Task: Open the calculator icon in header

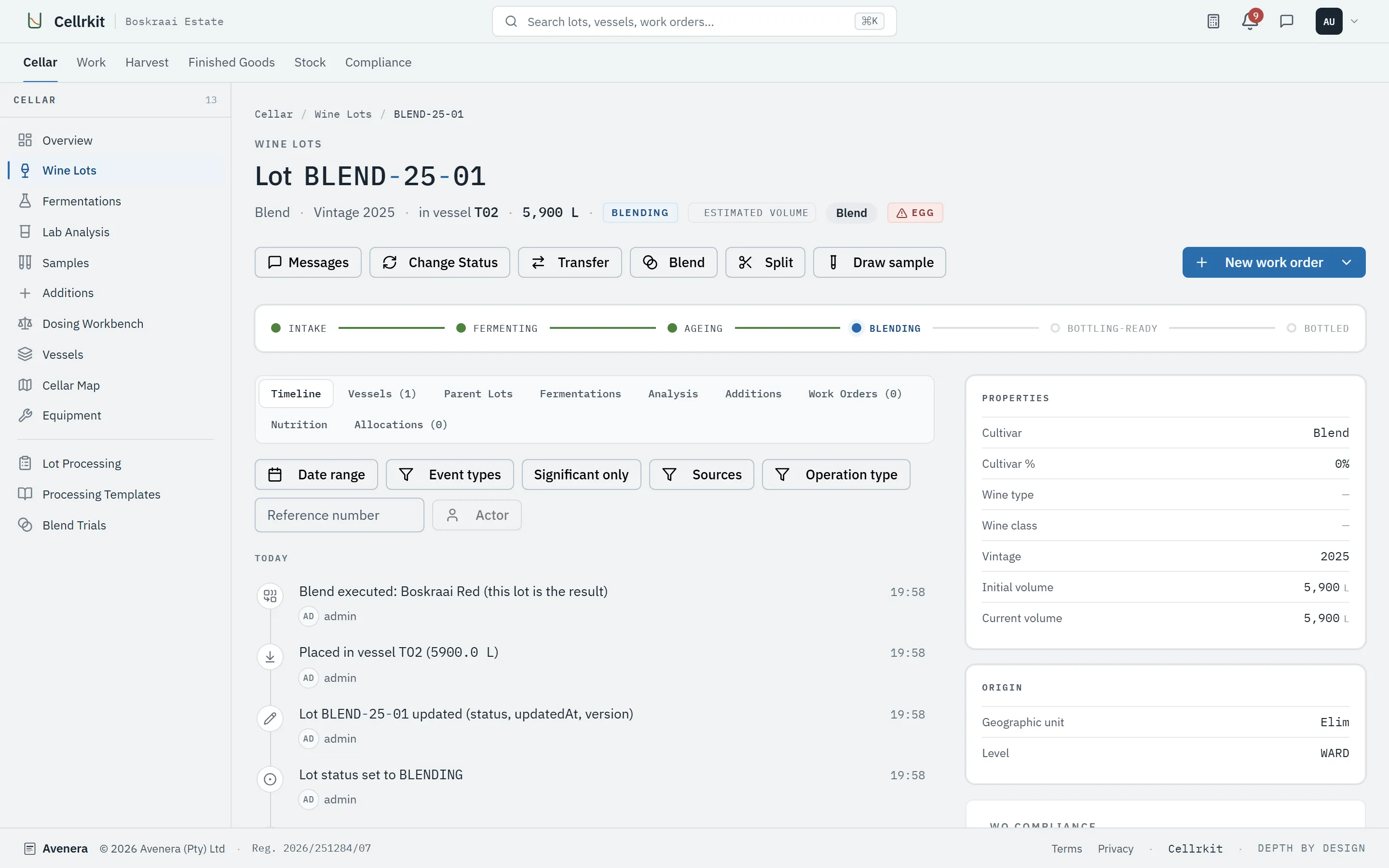Action: coord(1213,21)
